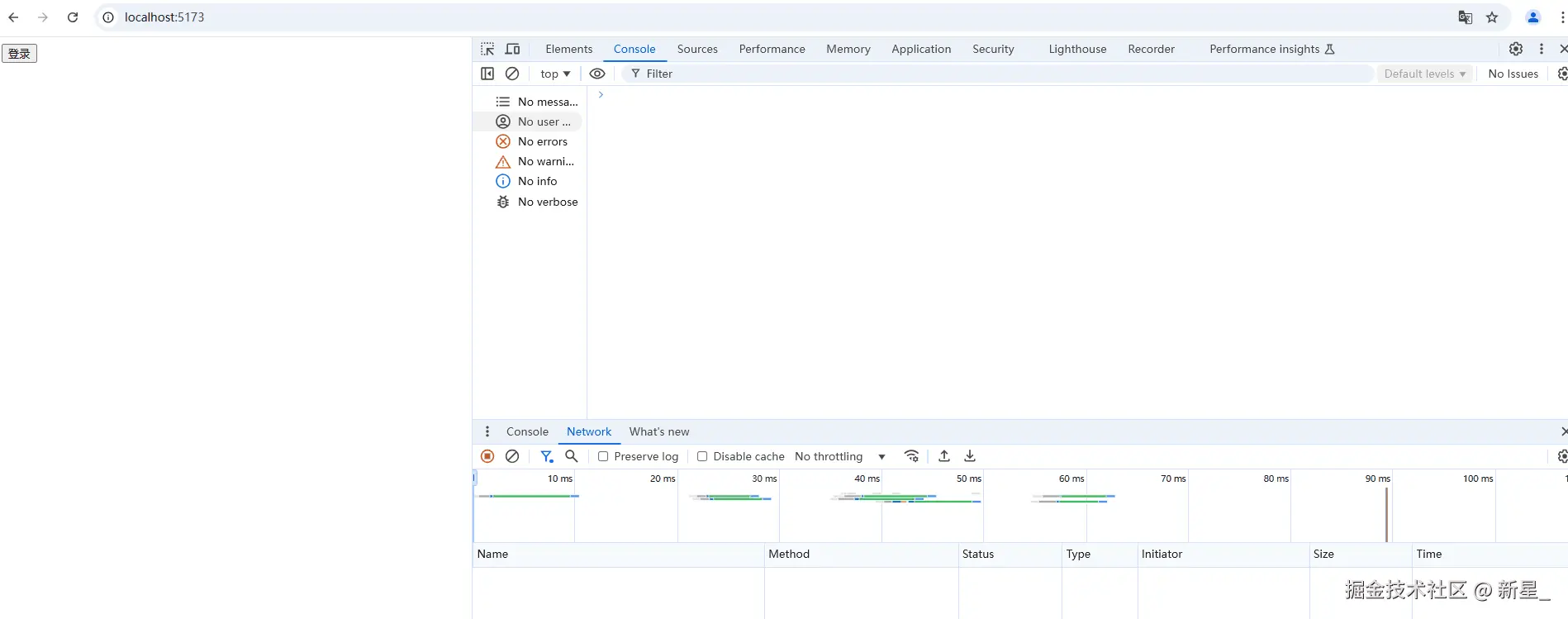Open the top JavaScript context dropdown

coord(555,74)
